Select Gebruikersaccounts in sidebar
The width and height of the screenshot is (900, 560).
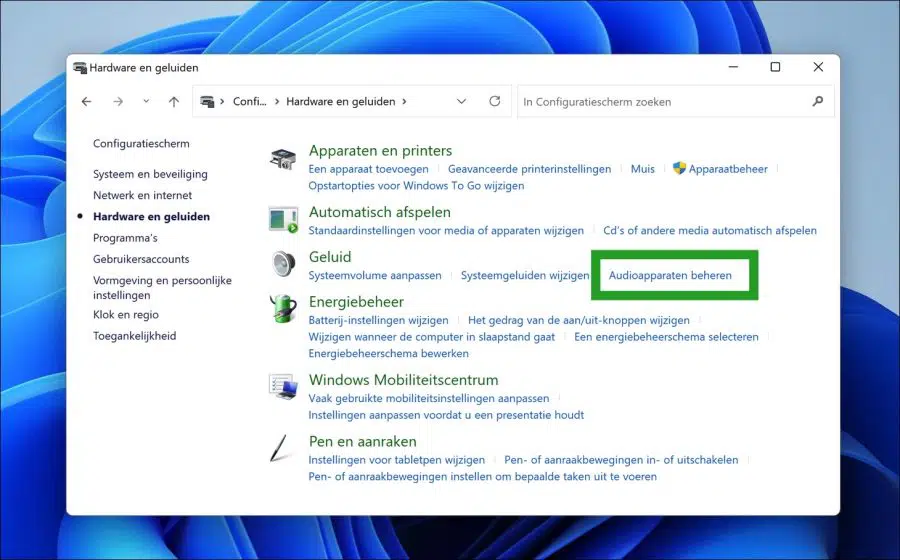click(141, 259)
